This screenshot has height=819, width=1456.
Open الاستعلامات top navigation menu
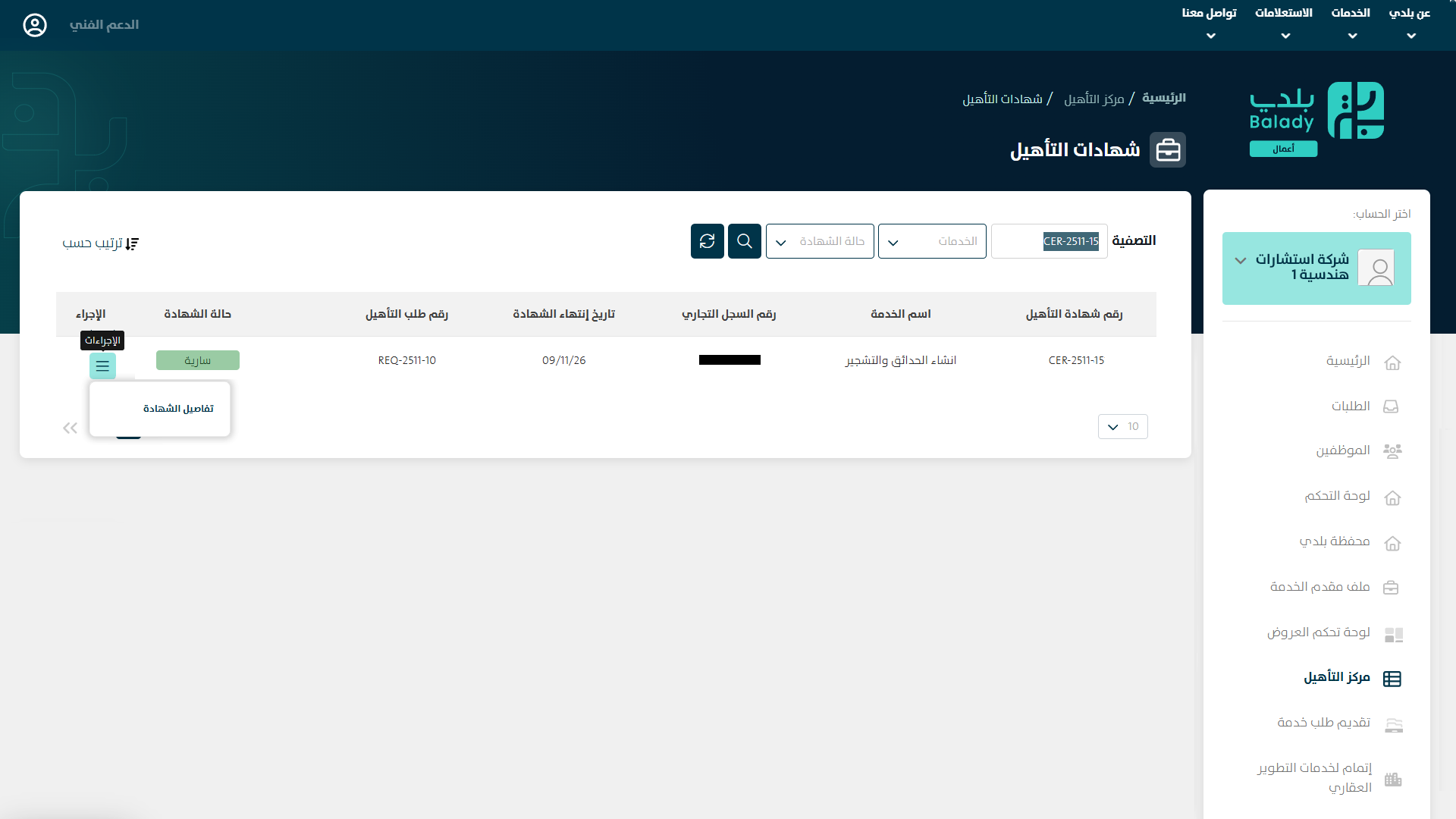pos(1283,23)
